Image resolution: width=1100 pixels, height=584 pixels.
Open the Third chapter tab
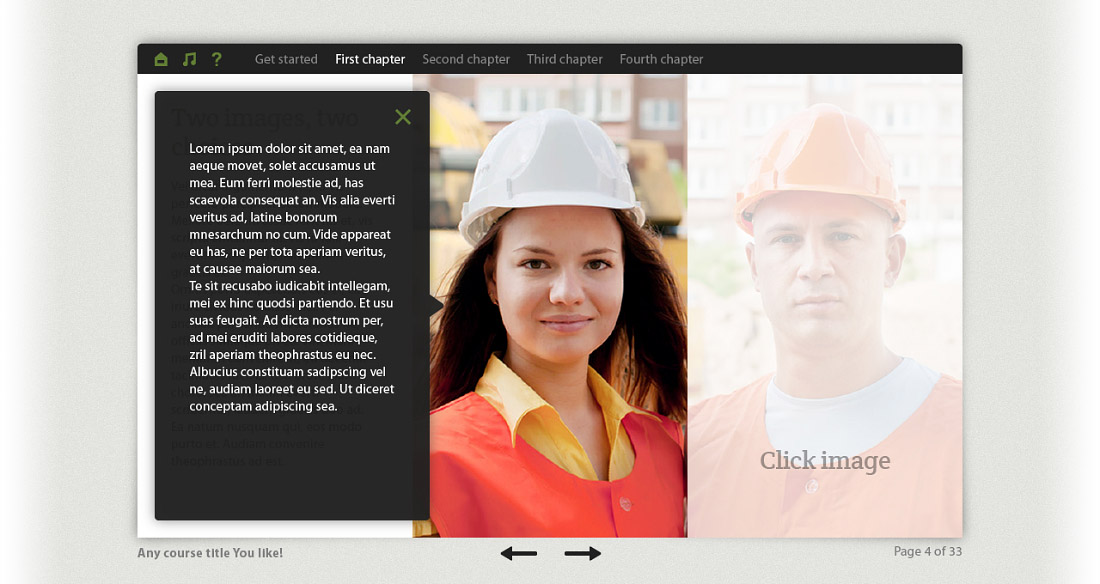pyautogui.click(x=565, y=60)
